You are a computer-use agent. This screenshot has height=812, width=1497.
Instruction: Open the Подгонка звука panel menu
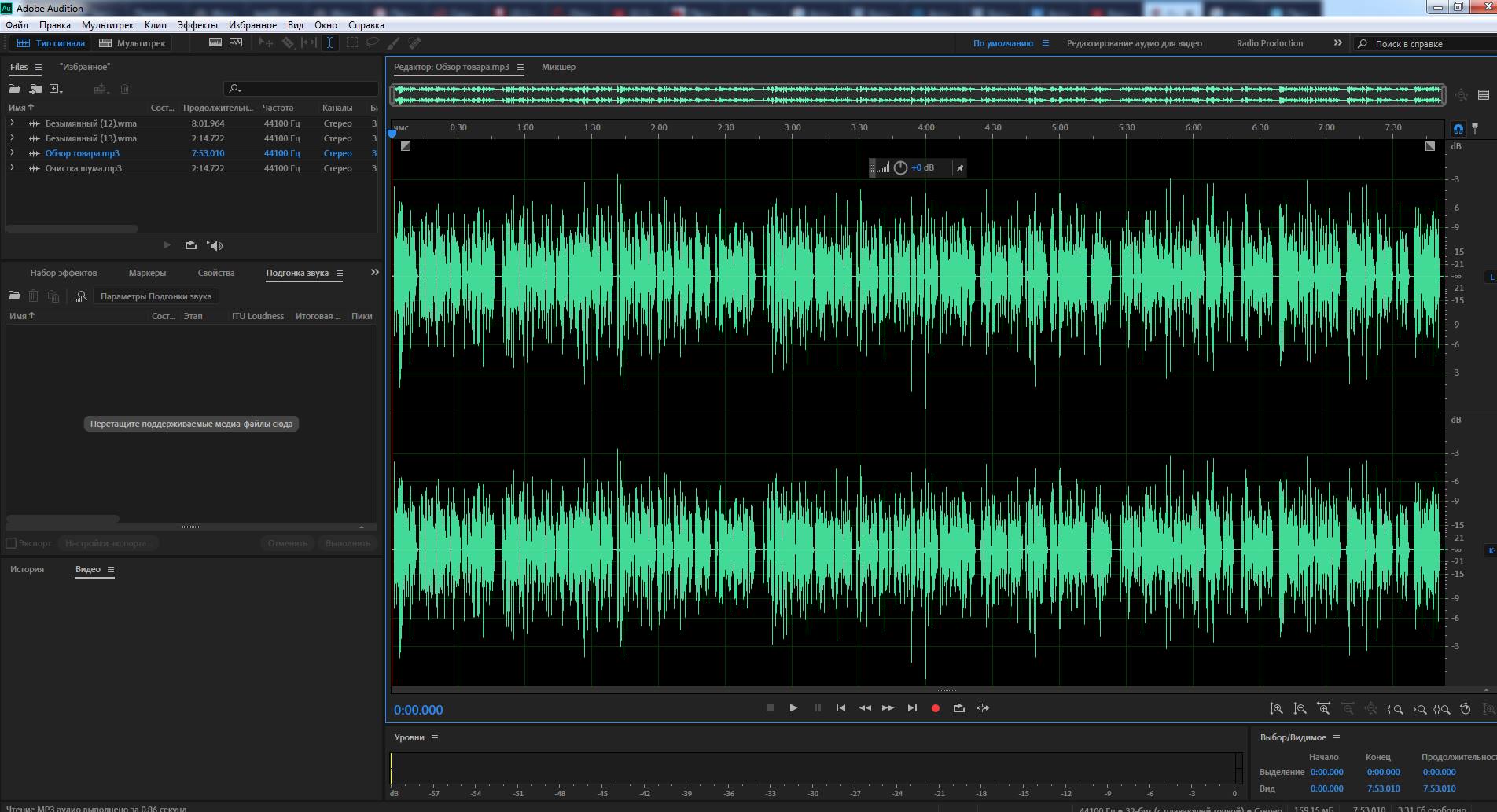tap(340, 273)
